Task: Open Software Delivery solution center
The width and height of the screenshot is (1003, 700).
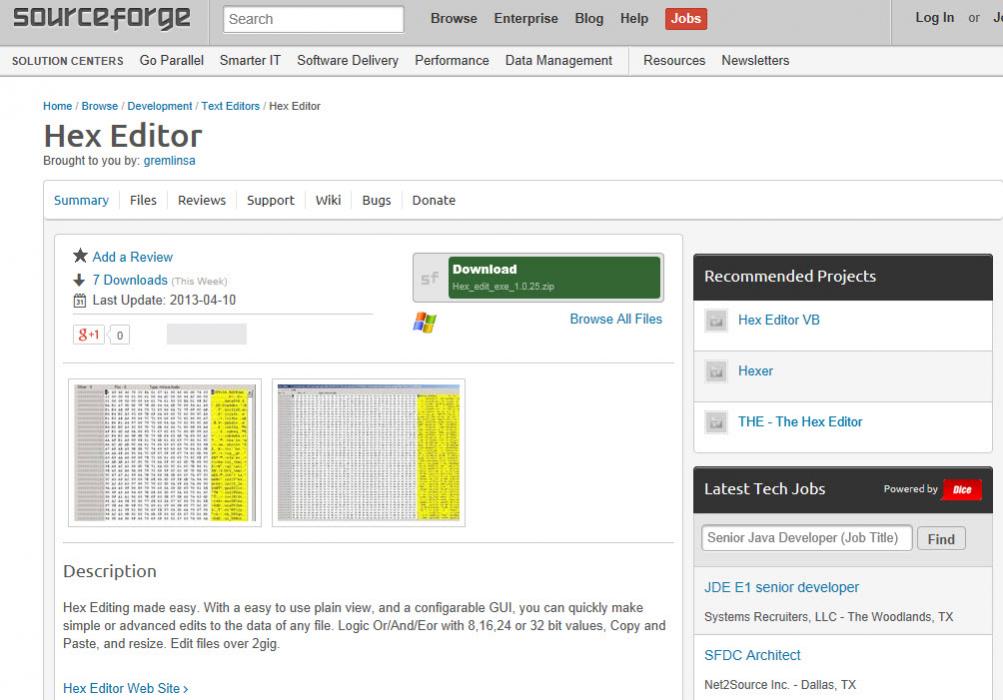Action: 347,60
